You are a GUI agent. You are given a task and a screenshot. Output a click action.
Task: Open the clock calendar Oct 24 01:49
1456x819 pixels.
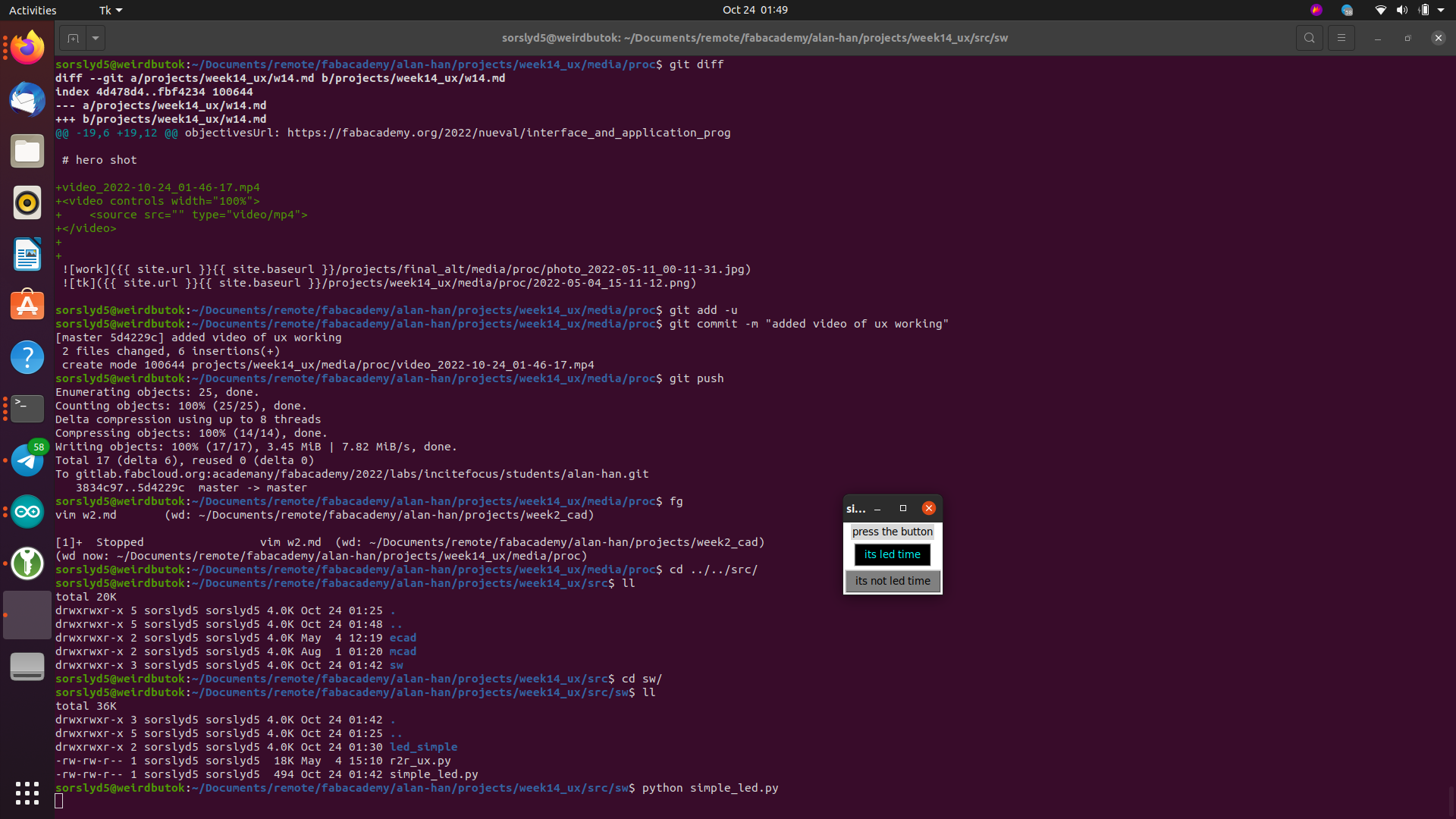755,10
